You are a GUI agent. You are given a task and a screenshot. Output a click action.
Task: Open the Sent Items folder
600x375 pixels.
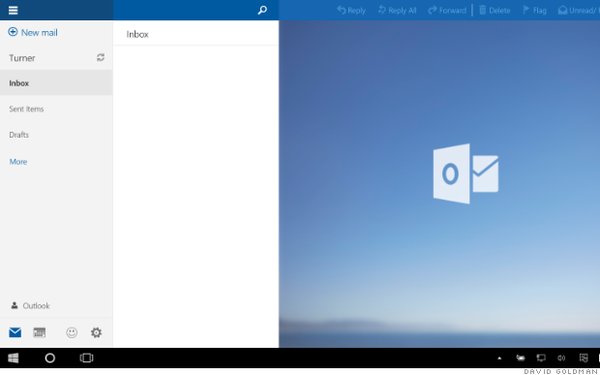coord(26,109)
